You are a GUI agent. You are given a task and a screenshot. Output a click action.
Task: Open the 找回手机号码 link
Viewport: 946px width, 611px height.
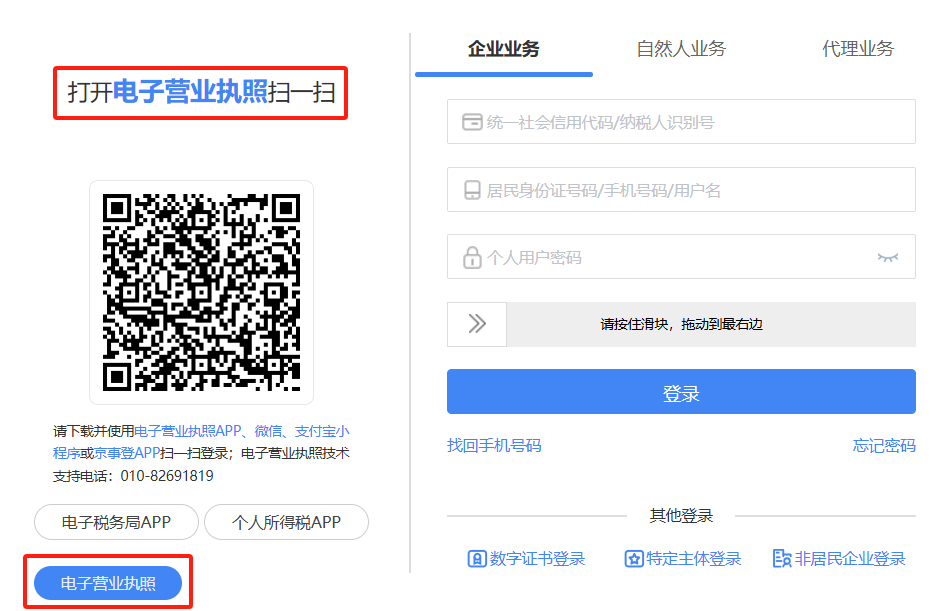(494, 446)
